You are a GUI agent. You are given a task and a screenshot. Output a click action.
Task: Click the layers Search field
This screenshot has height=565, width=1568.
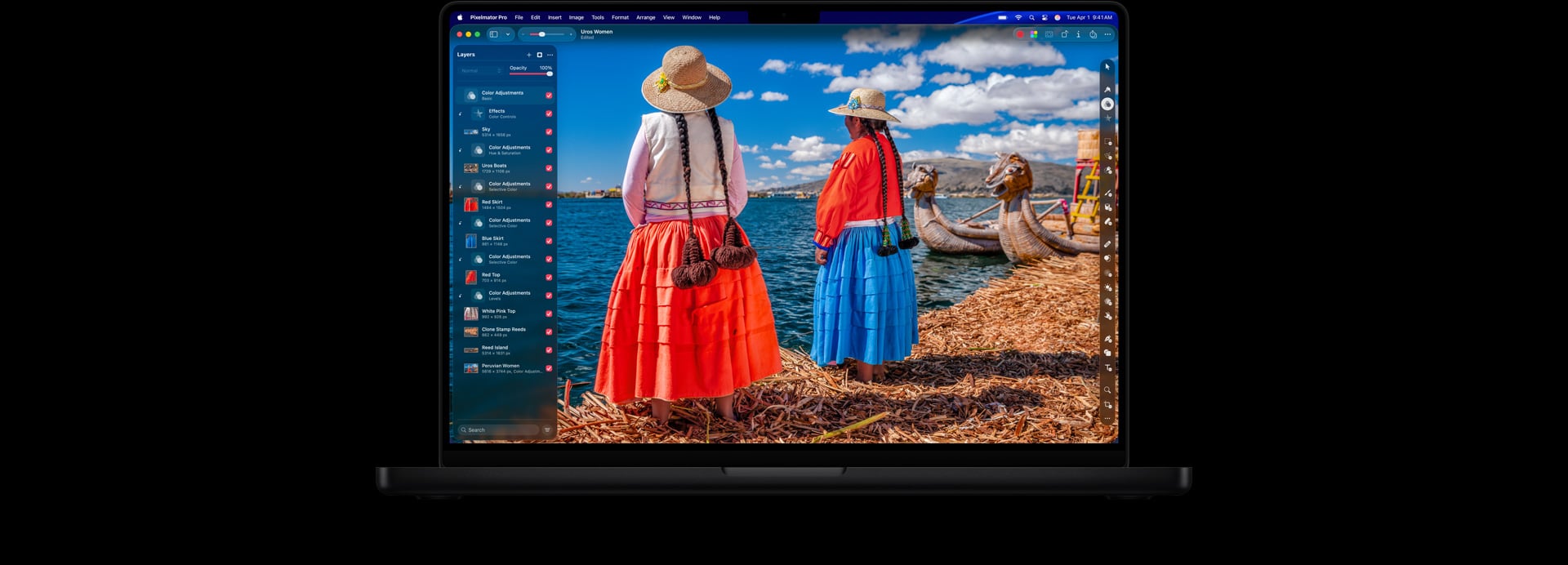click(x=498, y=430)
